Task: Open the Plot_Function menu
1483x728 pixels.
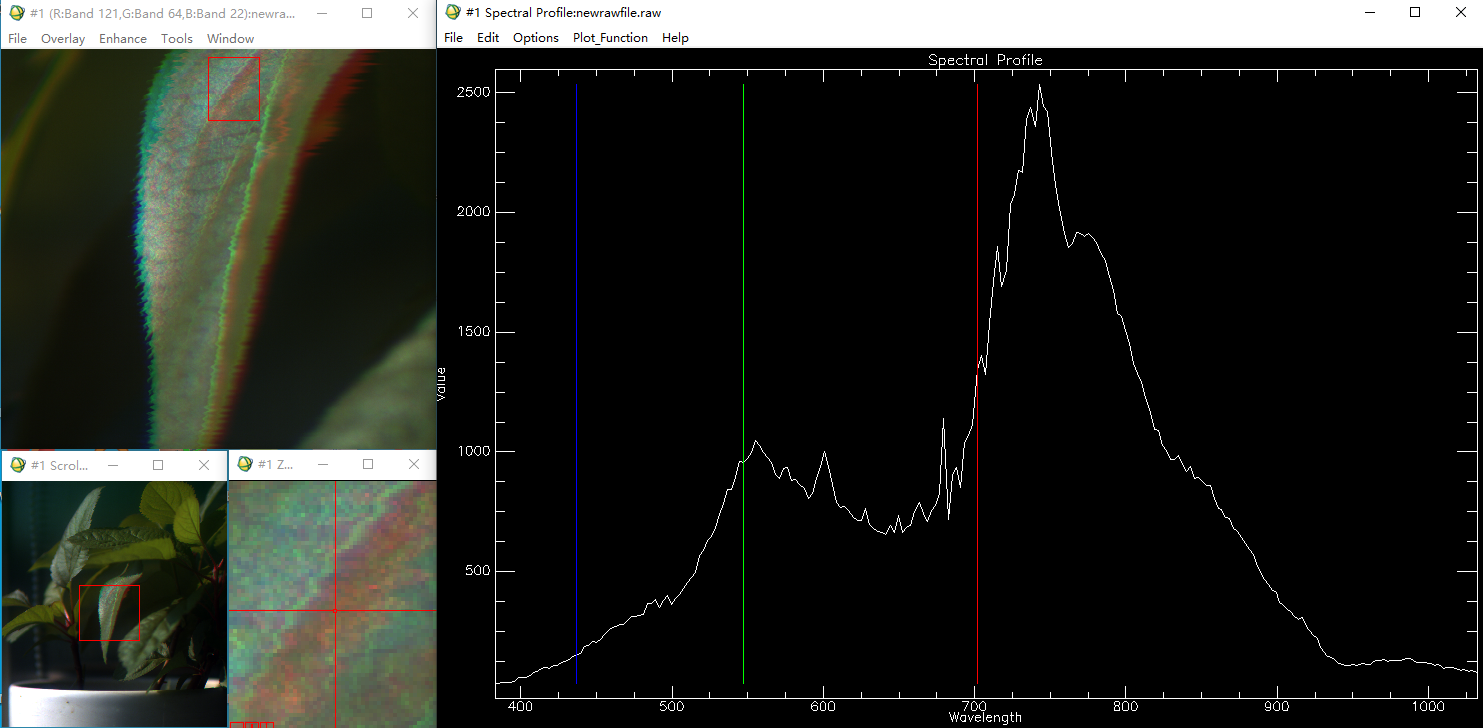Action: tap(610, 38)
